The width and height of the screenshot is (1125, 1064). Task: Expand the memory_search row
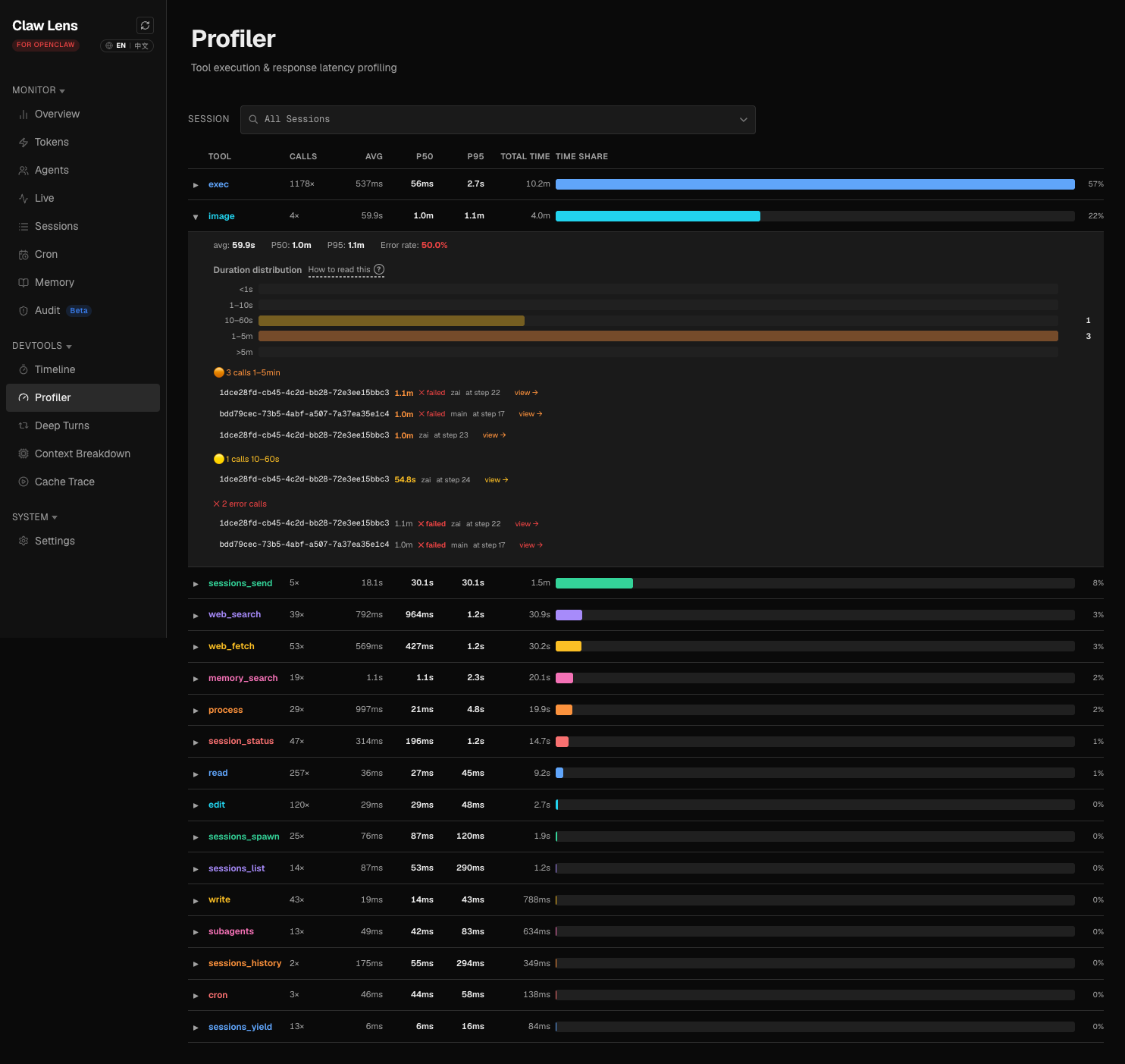point(196,679)
